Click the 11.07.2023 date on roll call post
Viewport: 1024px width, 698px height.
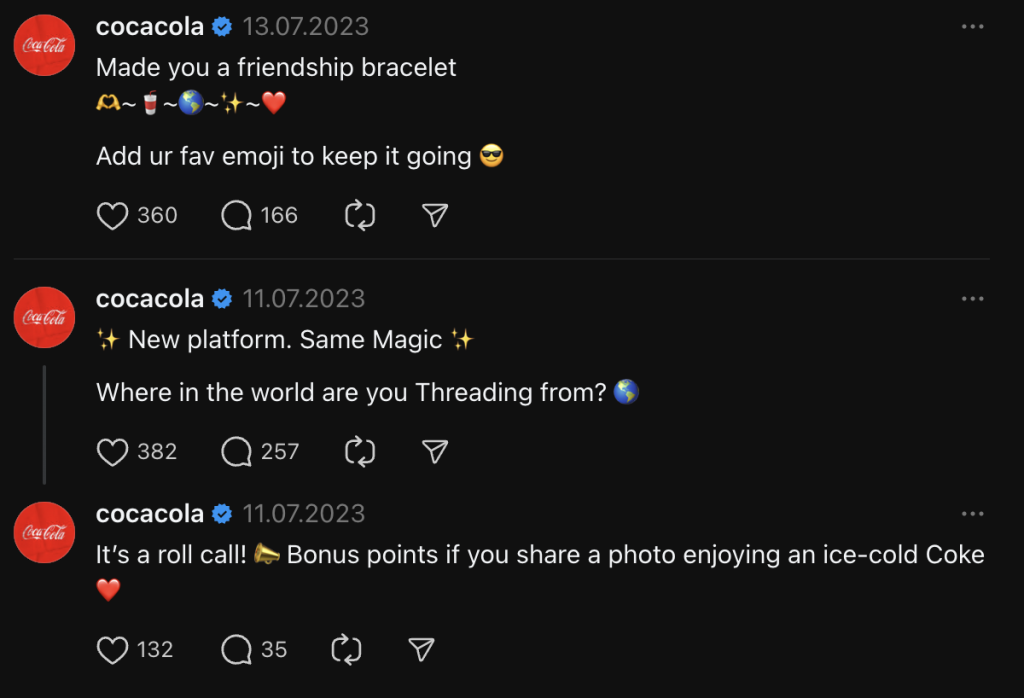coord(303,514)
